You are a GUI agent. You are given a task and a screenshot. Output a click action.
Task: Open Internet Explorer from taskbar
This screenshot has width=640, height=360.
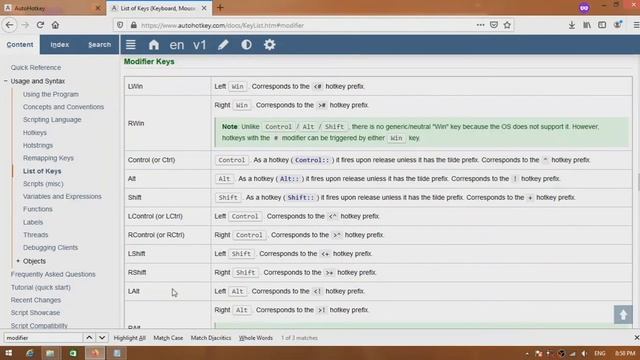(x=29, y=353)
